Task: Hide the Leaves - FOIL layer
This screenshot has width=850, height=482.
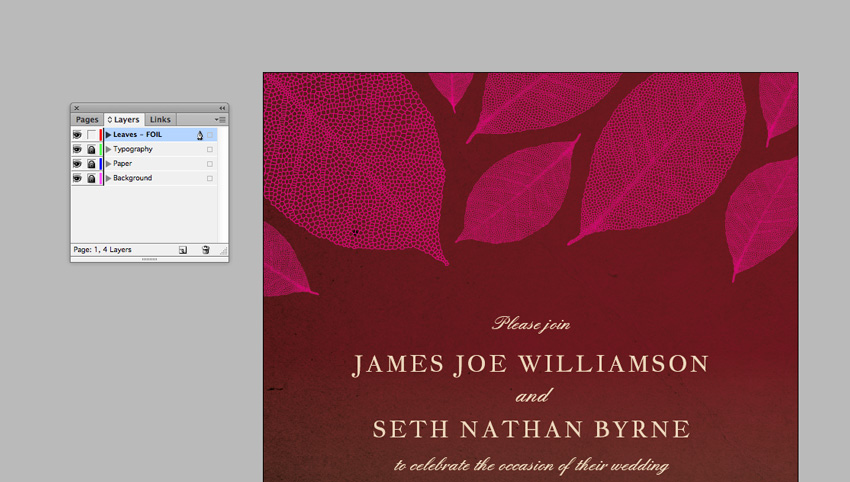Action: [x=78, y=134]
